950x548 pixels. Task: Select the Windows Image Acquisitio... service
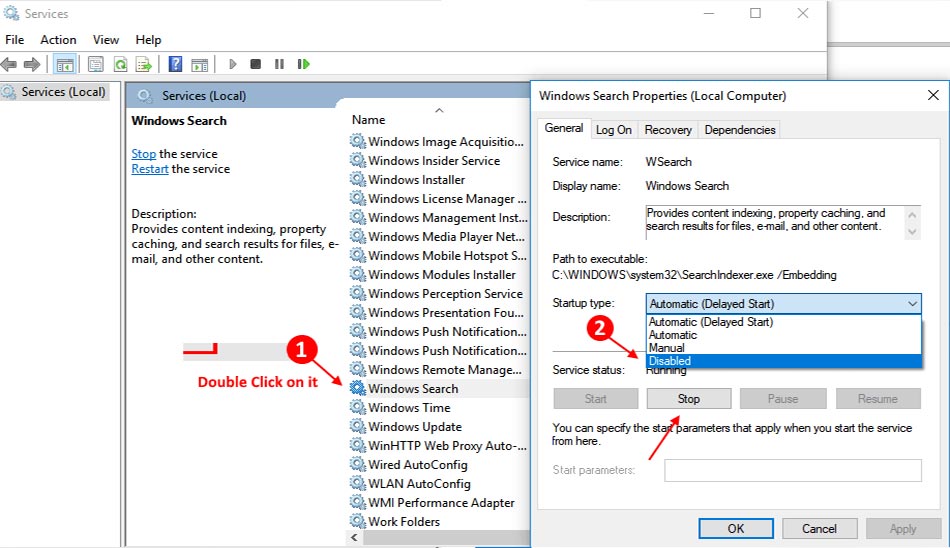coord(446,141)
